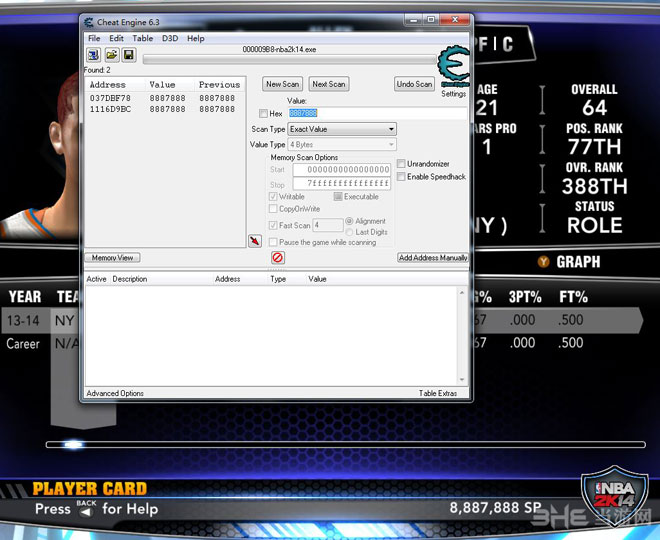Open a cheat table folder icon
This screenshot has width=660, height=540.
pyautogui.click(x=112, y=55)
